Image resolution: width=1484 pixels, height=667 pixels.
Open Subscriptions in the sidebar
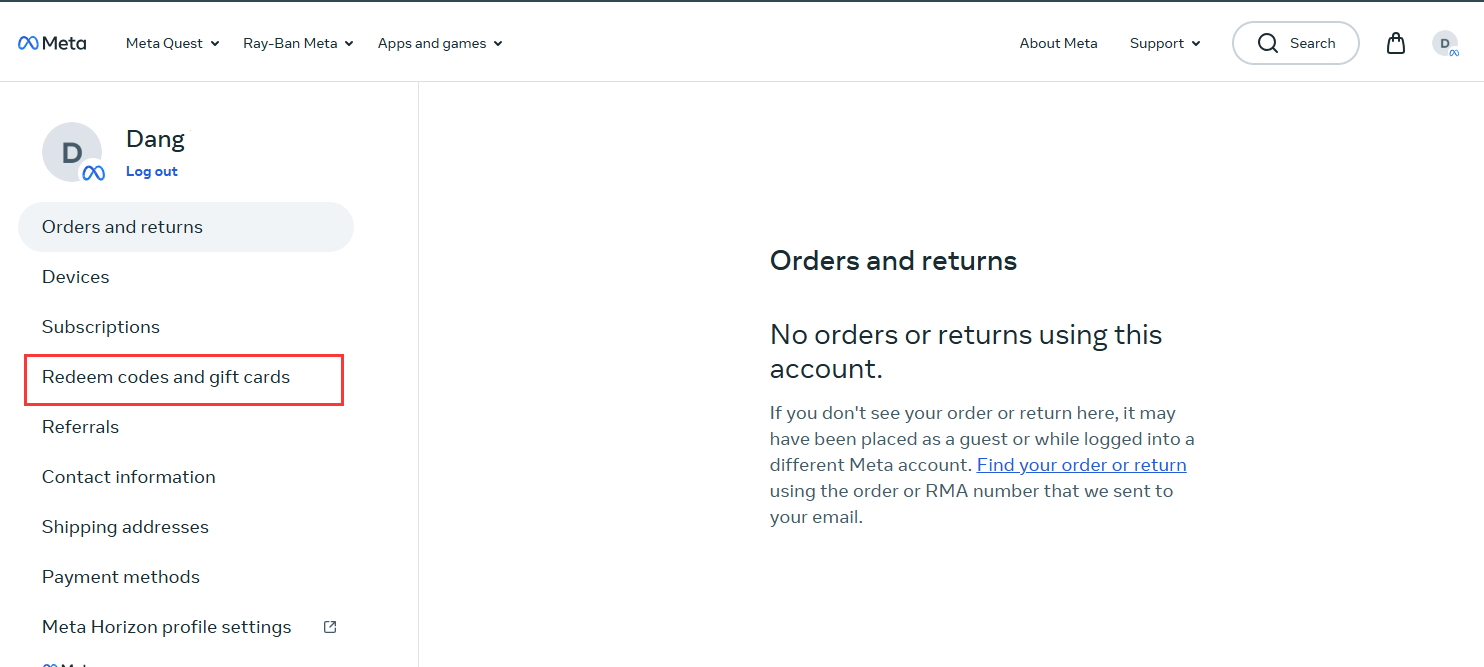(101, 327)
